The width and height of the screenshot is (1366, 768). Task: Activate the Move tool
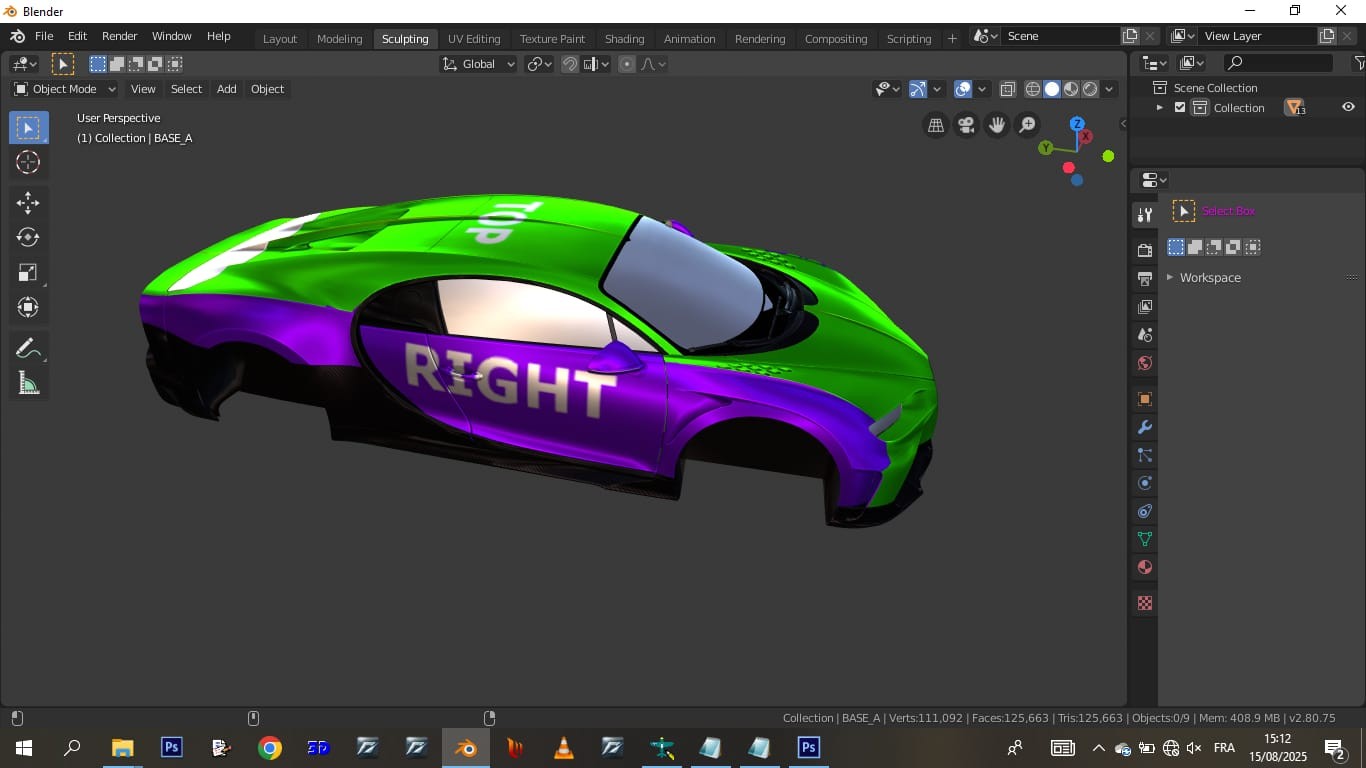click(x=28, y=203)
